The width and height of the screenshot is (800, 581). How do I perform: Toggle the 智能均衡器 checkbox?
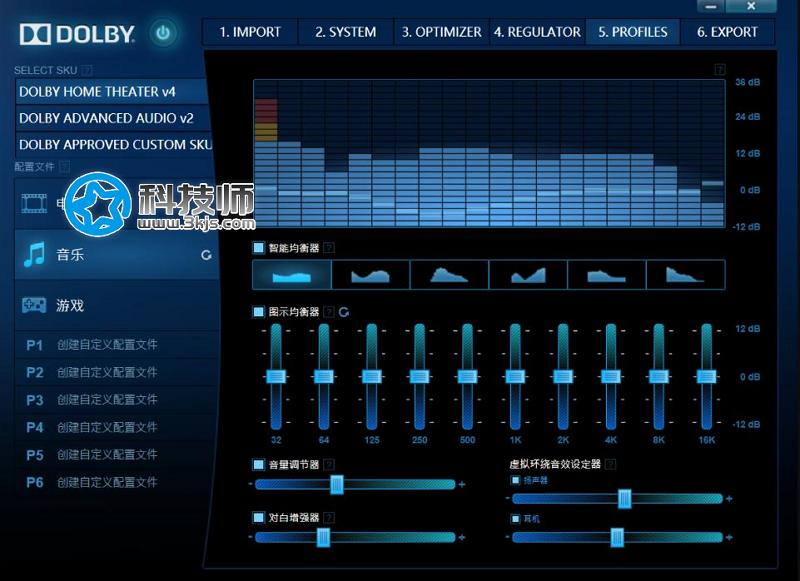(x=259, y=248)
